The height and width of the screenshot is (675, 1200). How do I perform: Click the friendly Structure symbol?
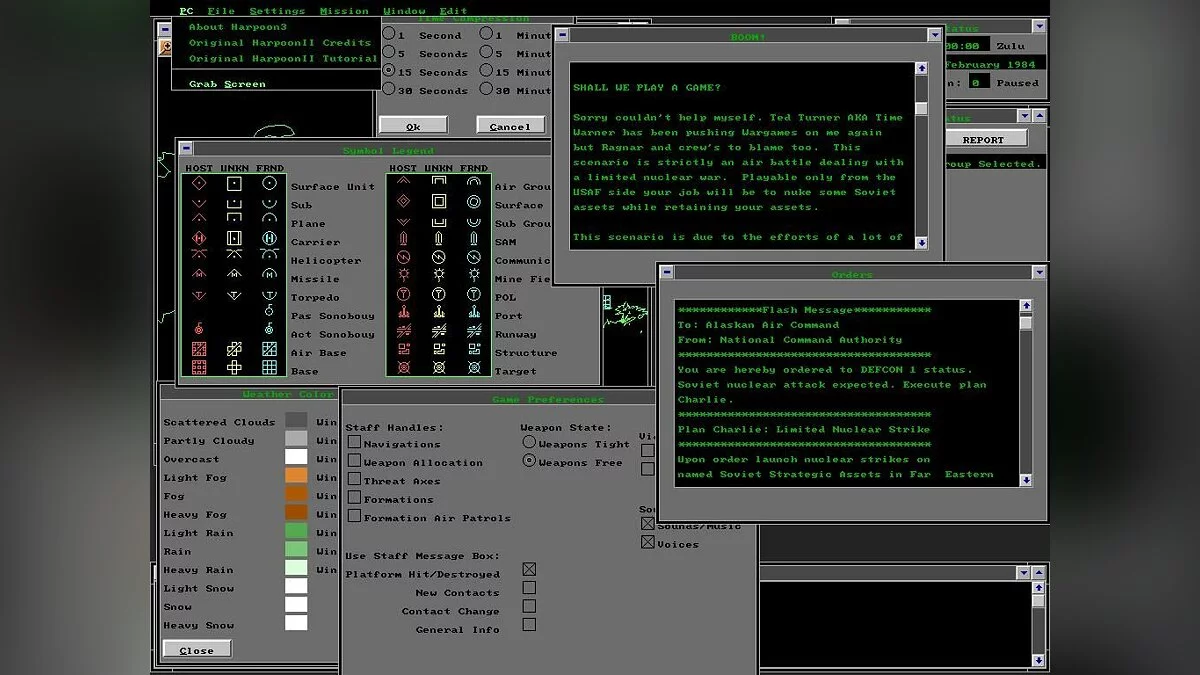pyautogui.click(x=474, y=349)
